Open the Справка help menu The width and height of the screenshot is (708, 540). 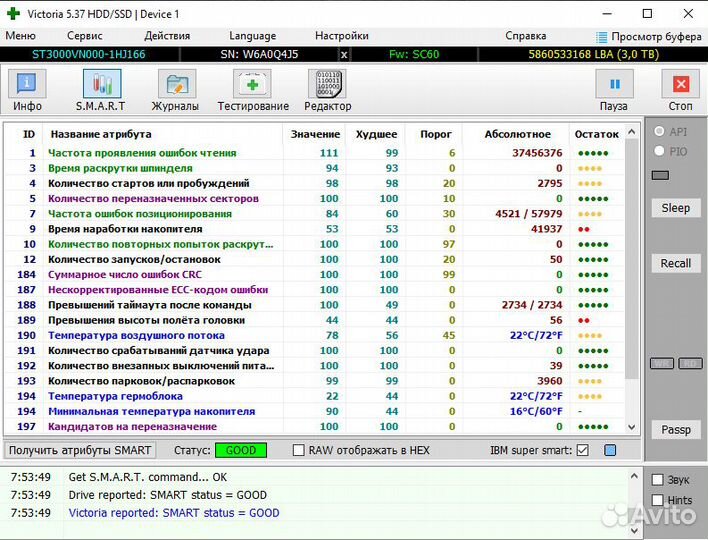pyautogui.click(x=526, y=36)
